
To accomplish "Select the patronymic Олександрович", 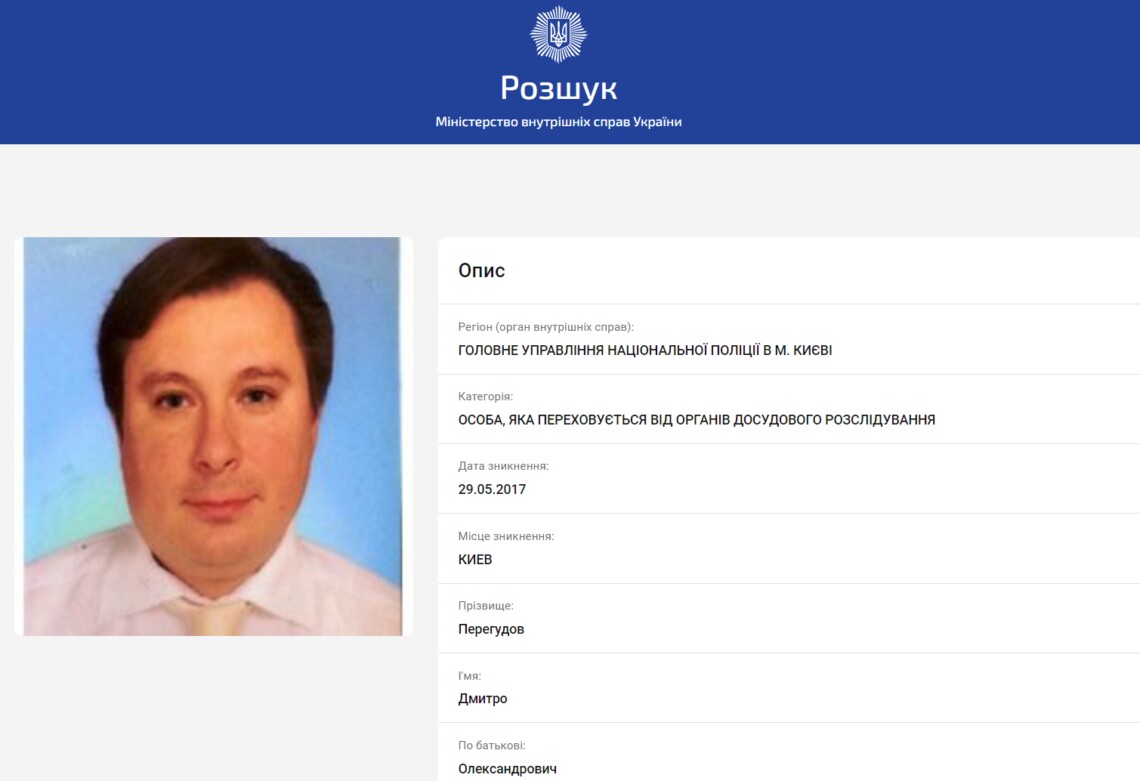I will 507,769.
